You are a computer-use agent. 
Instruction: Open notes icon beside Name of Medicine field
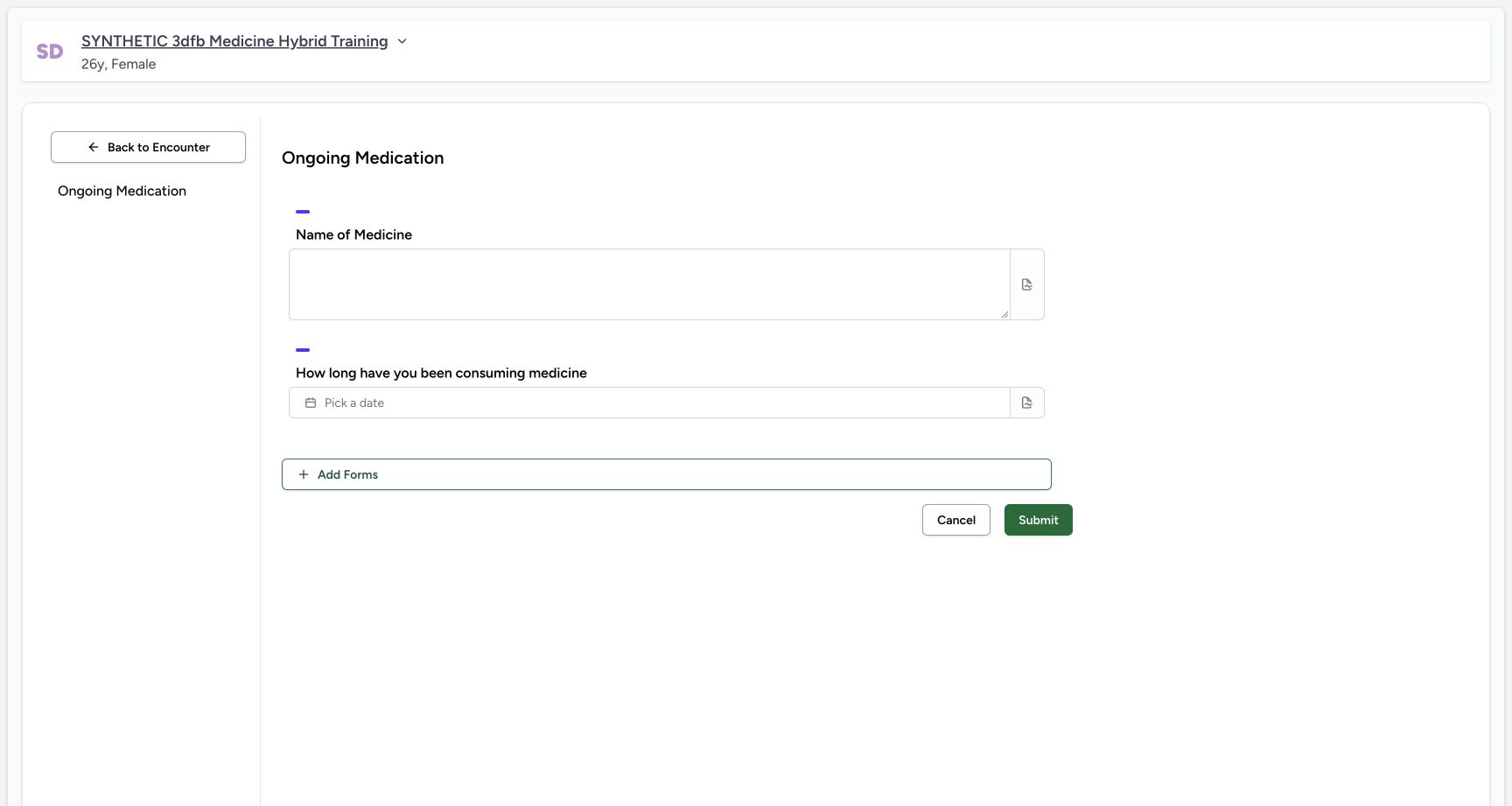point(1027,284)
